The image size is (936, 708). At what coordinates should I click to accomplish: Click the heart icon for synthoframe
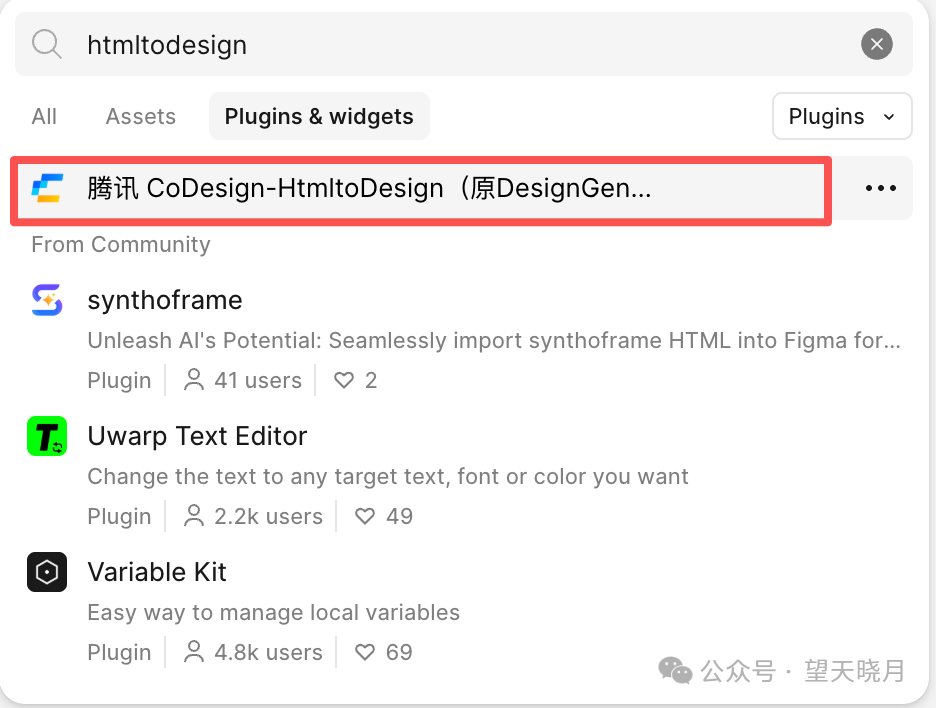pos(344,381)
